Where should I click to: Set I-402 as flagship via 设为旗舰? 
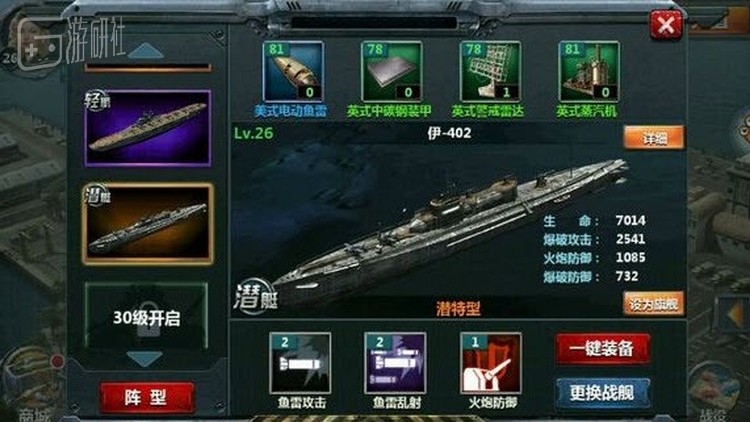pos(654,303)
